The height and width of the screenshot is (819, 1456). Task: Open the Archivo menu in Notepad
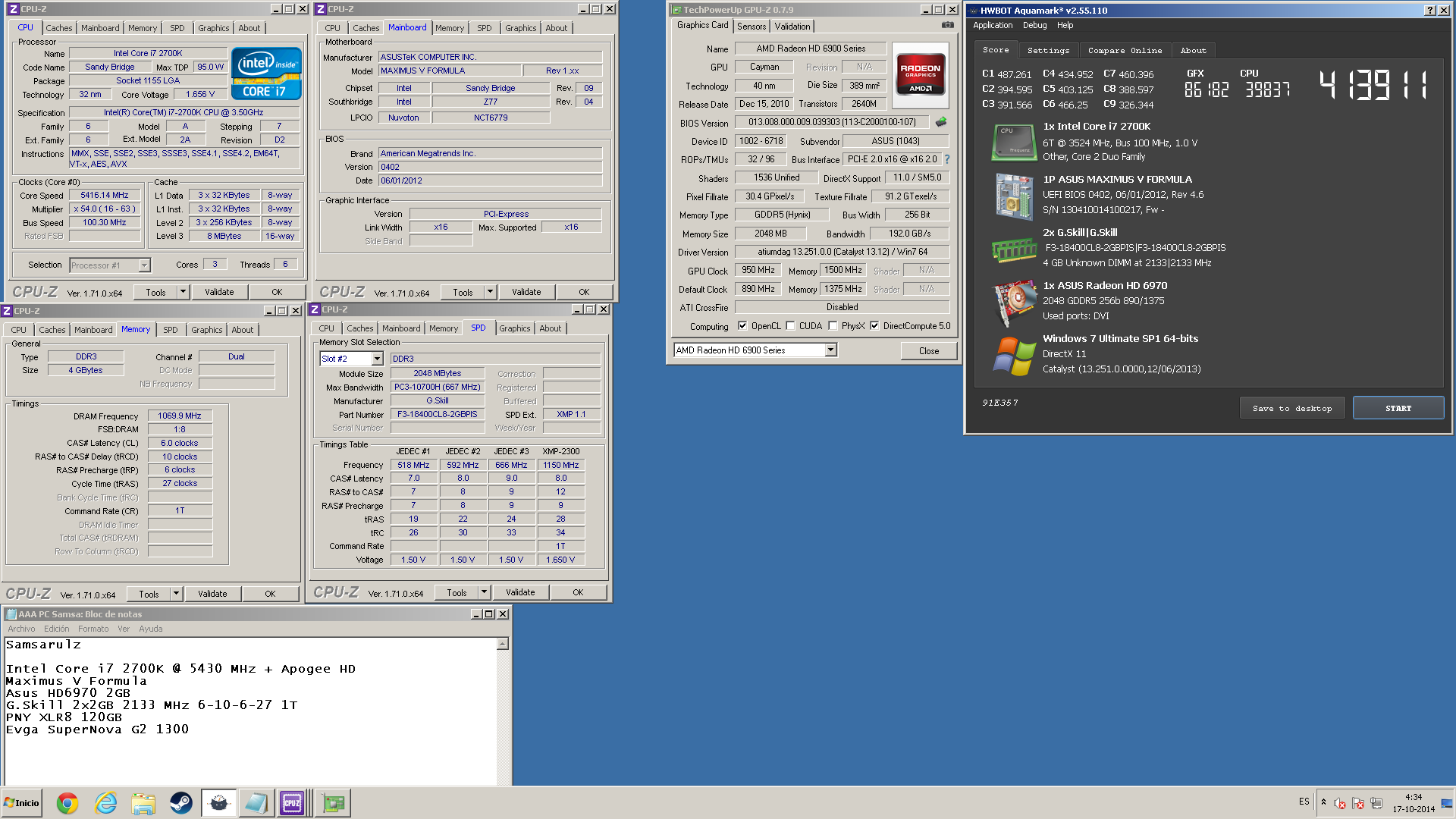[x=21, y=629]
